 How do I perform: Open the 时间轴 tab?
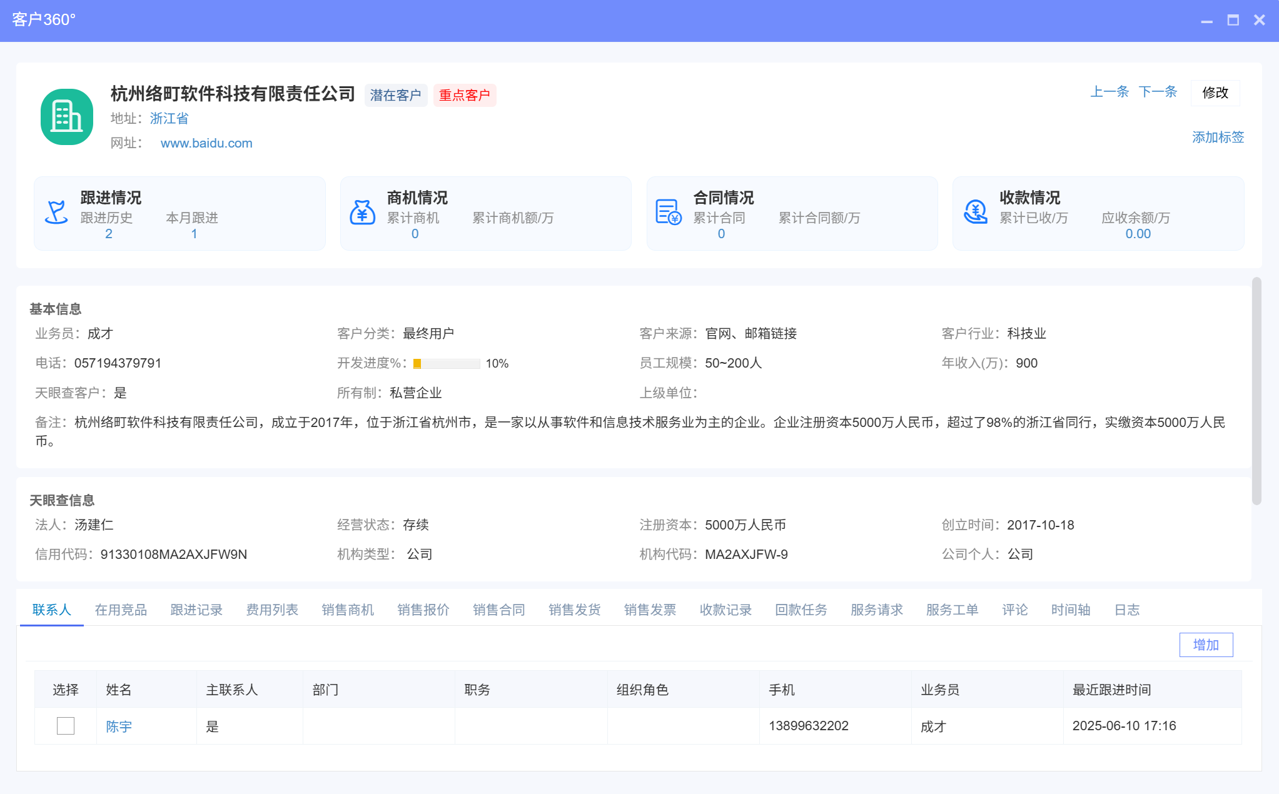pos(1070,609)
